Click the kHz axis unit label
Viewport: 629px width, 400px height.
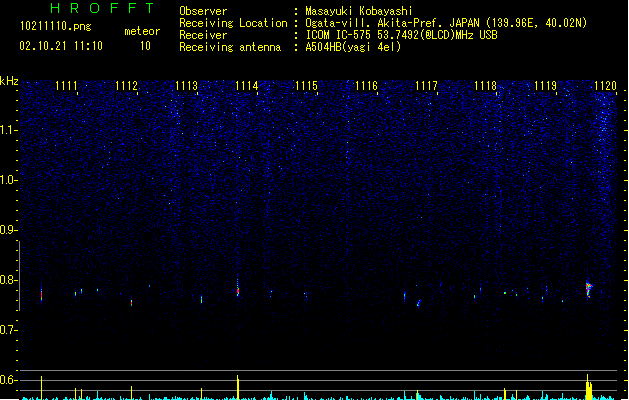(x=9, y=81)
